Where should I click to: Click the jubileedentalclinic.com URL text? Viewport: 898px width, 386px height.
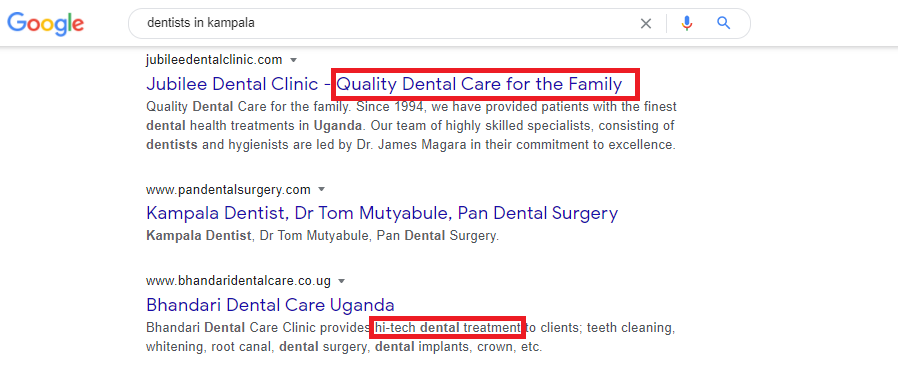[214, 60]
